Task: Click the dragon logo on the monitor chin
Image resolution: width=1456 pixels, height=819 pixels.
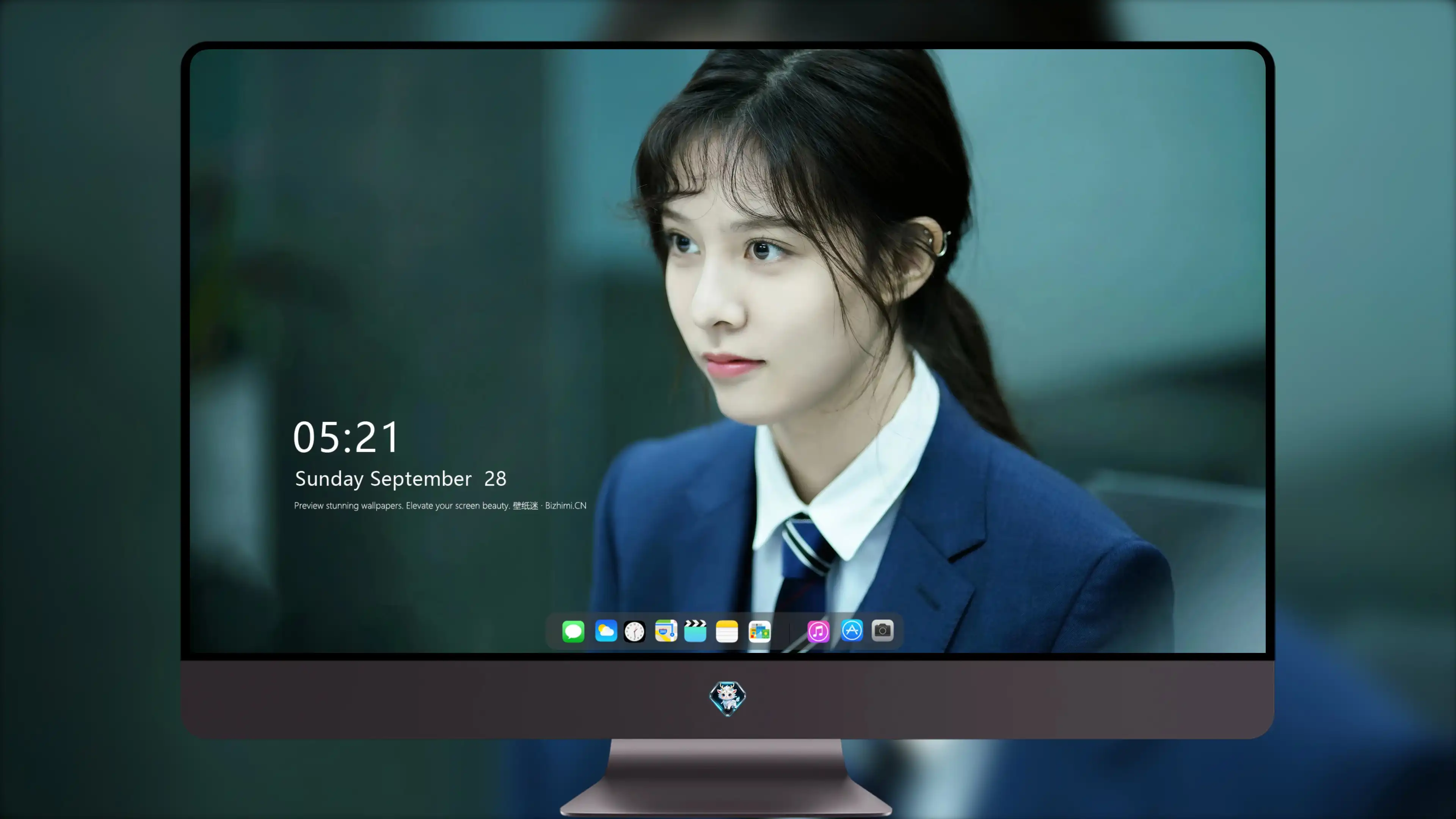Action: click(x=728, y=698)
